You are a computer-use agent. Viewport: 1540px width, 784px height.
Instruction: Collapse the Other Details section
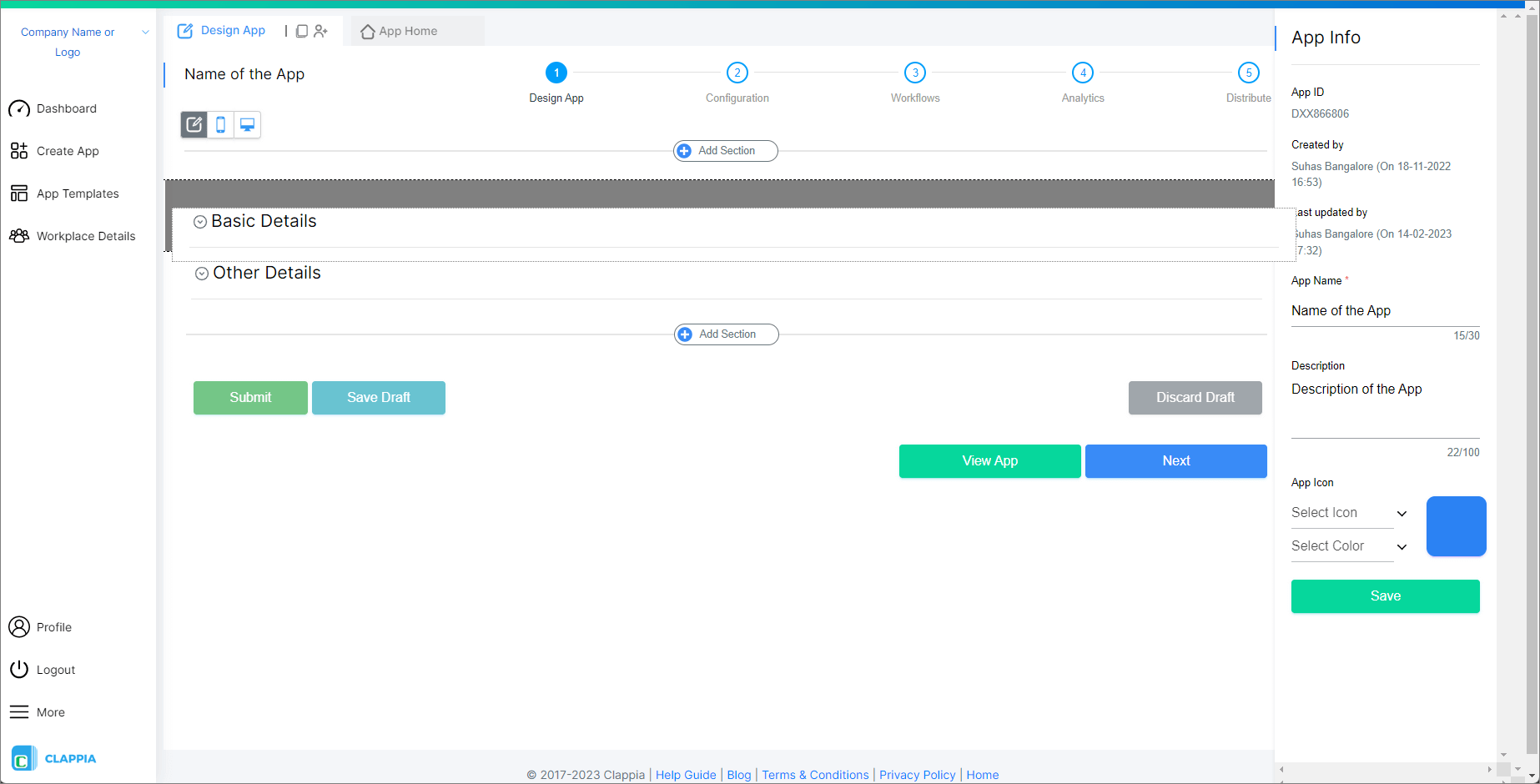click(x=201, y=273)
